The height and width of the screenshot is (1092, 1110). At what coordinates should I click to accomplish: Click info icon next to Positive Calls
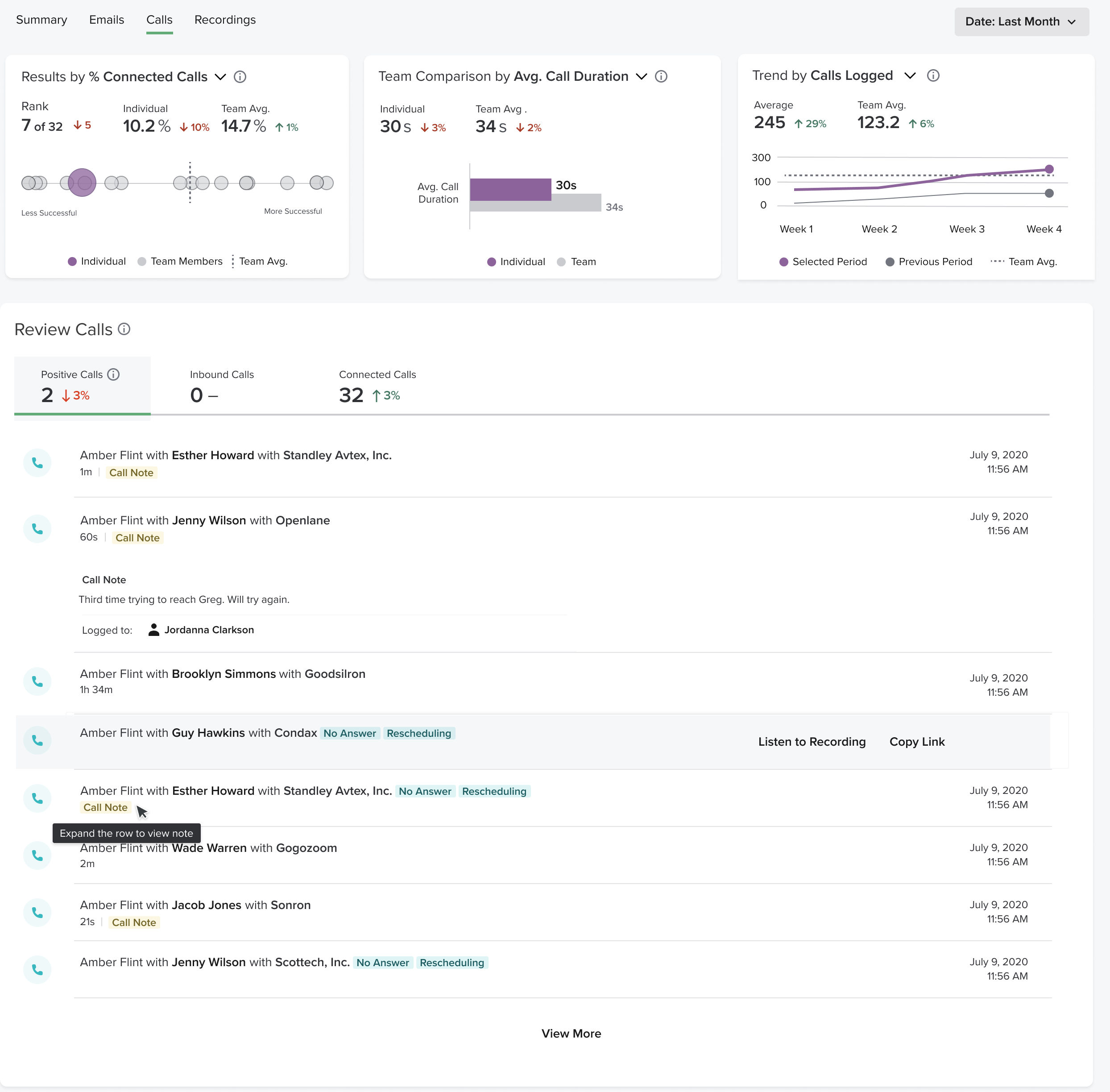pyautogui.click(x=113, y=374)
